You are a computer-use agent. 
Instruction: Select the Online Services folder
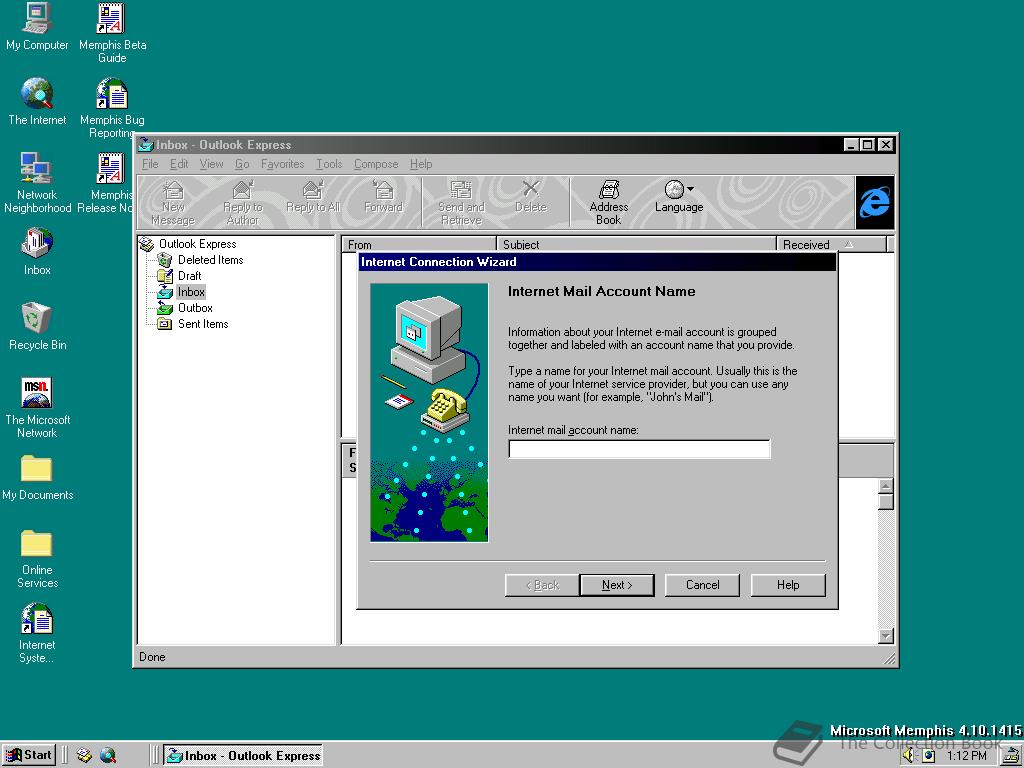pyautogui.click(x=37, y=559)
